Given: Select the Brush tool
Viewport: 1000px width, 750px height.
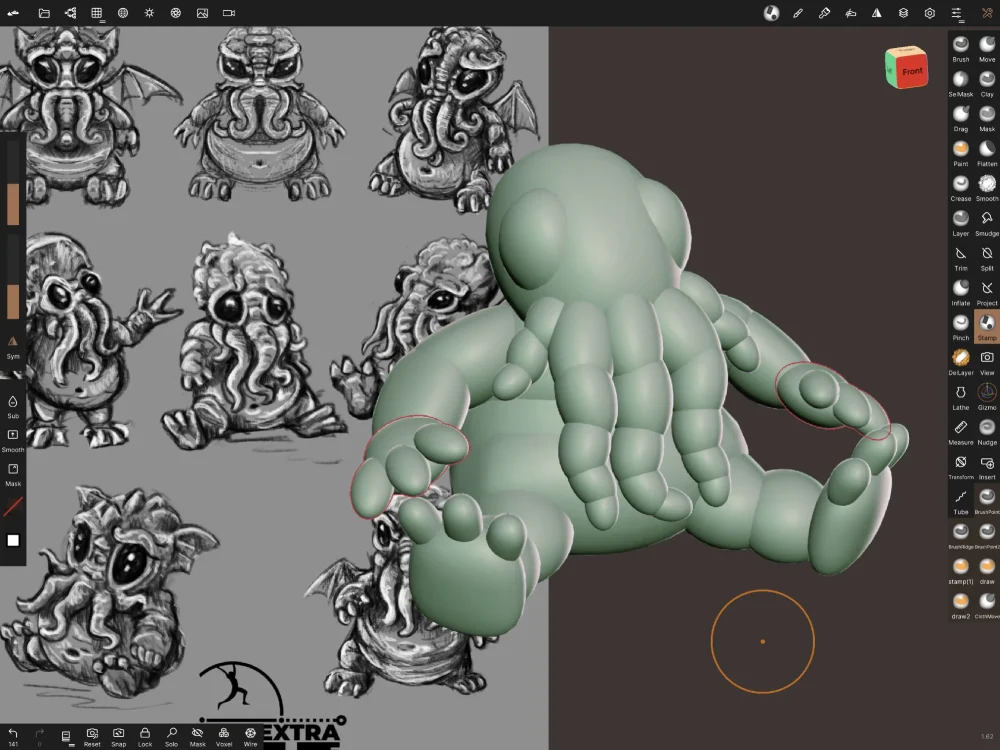Looking at the screenshot, I should pyautogui.click(x=960, y=48).
